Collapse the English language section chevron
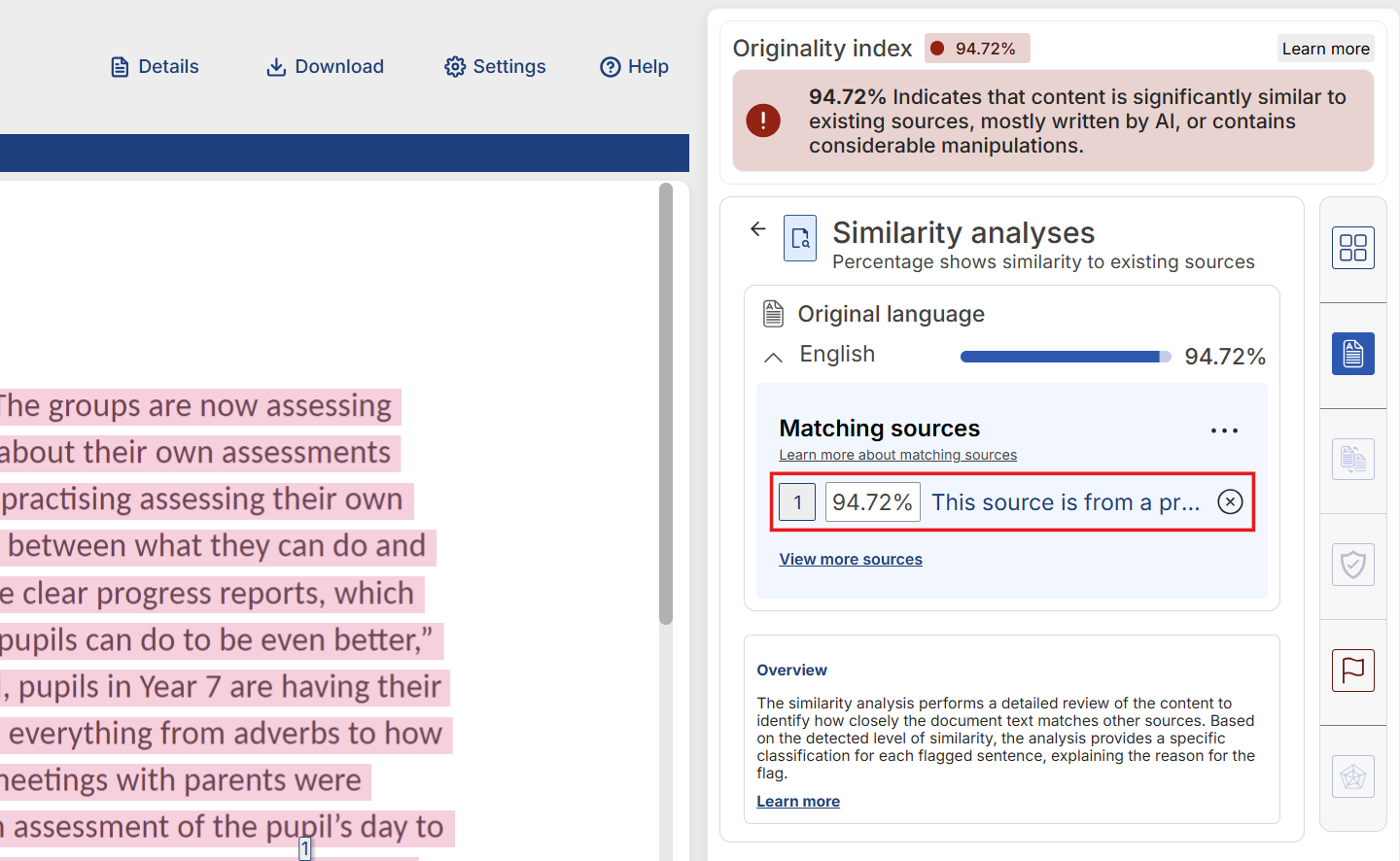 772,357
